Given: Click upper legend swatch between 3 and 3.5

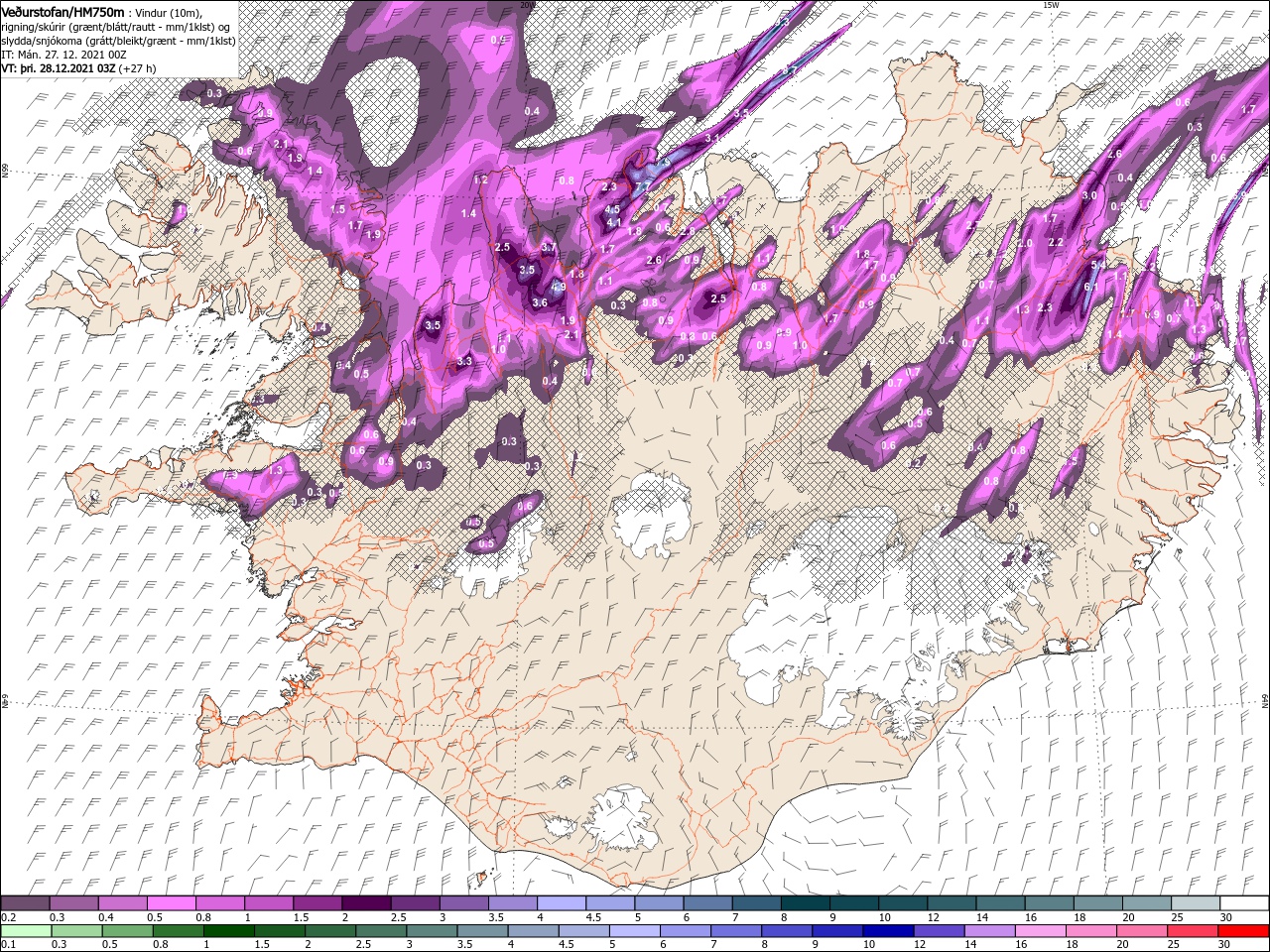Looking at the screenshot, I should 463,903.
